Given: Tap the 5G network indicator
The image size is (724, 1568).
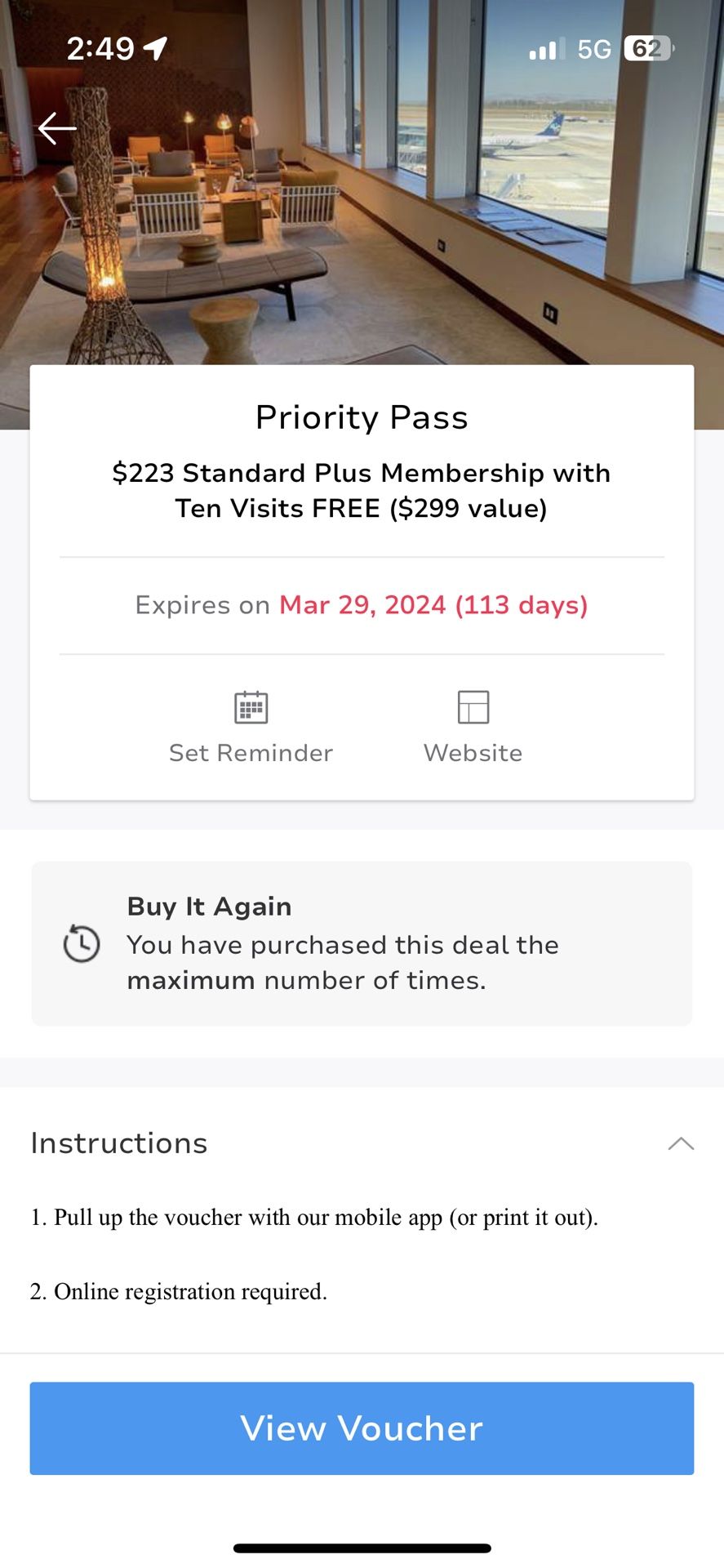Looking at the screenshot, I should pos(594,50).
